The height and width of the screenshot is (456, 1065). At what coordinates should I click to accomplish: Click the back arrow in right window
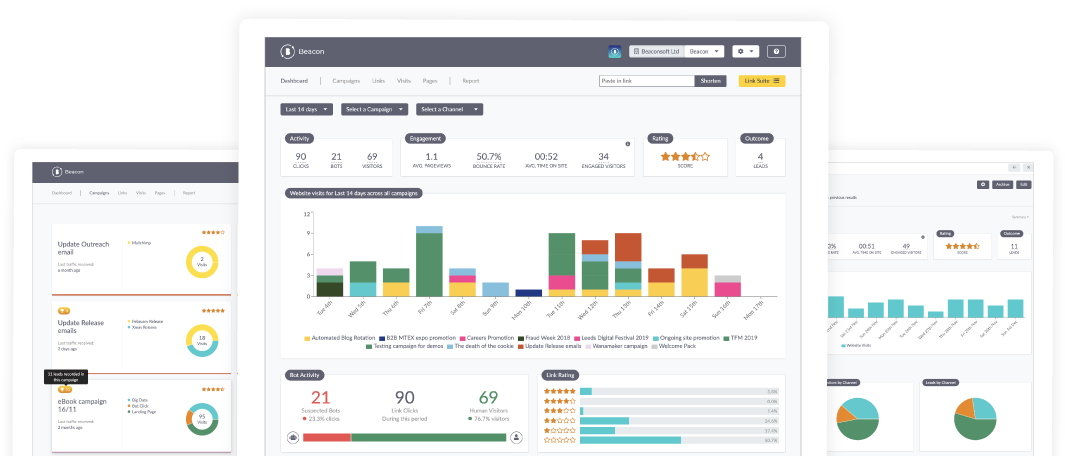pyautogui.click(x=1015, y=167)
